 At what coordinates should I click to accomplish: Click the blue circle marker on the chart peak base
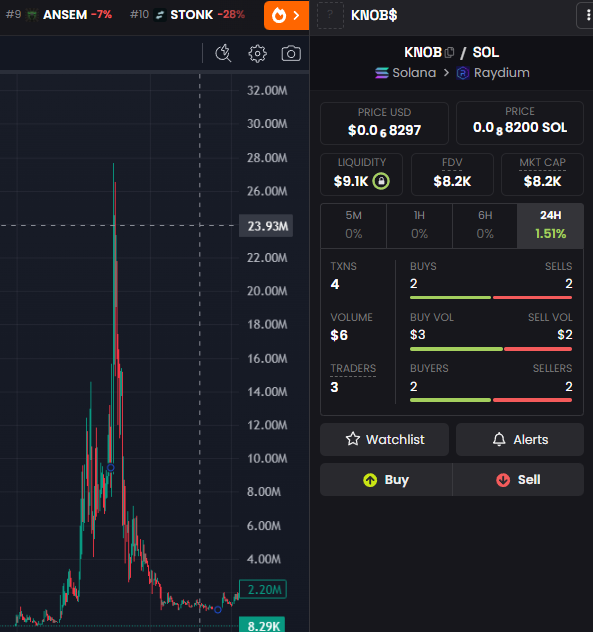point(110,468)
